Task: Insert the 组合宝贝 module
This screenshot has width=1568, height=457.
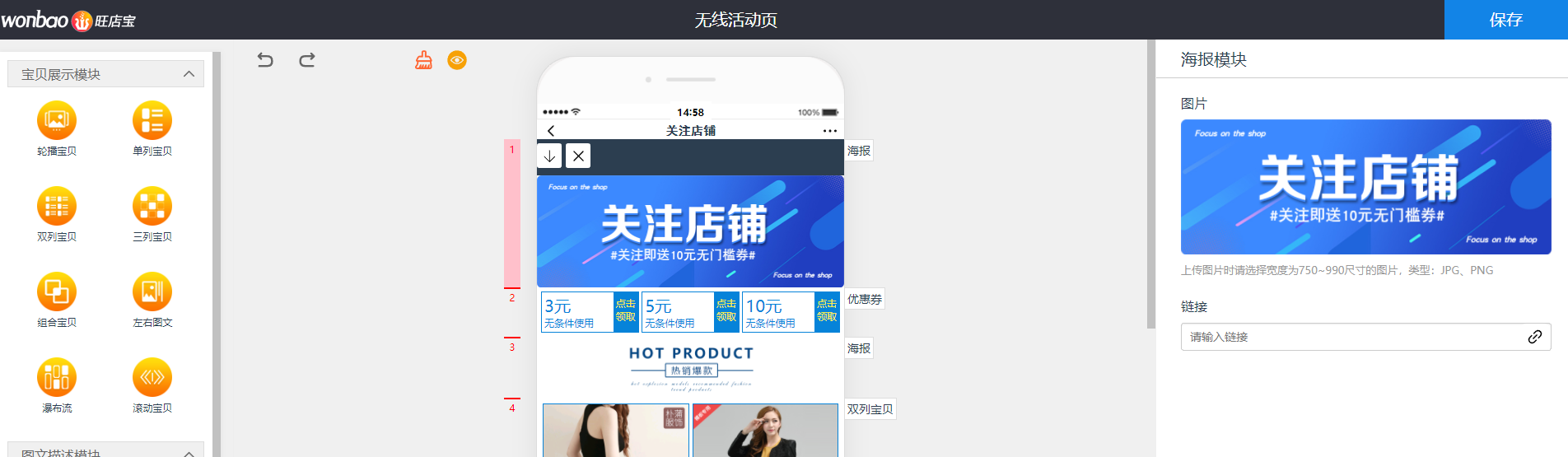Action: click(57, 292)
